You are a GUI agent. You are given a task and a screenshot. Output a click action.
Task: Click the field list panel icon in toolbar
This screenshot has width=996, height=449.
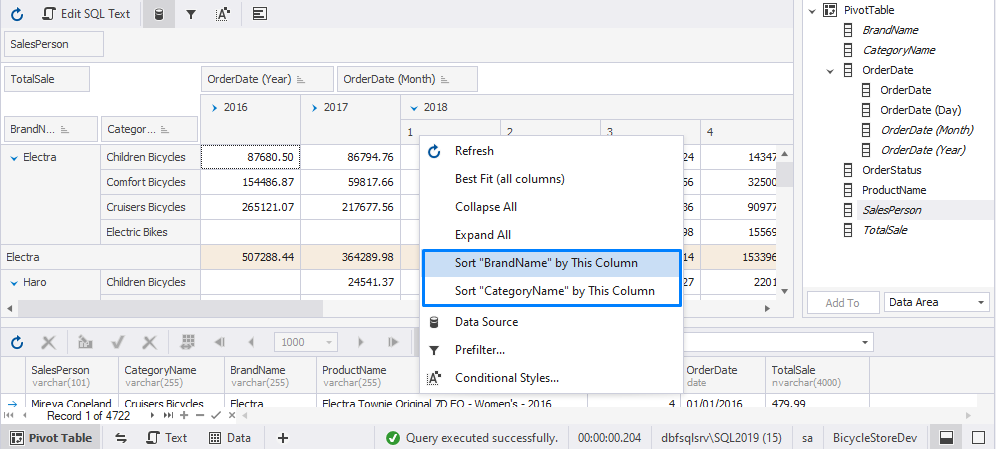pos(259,14)
